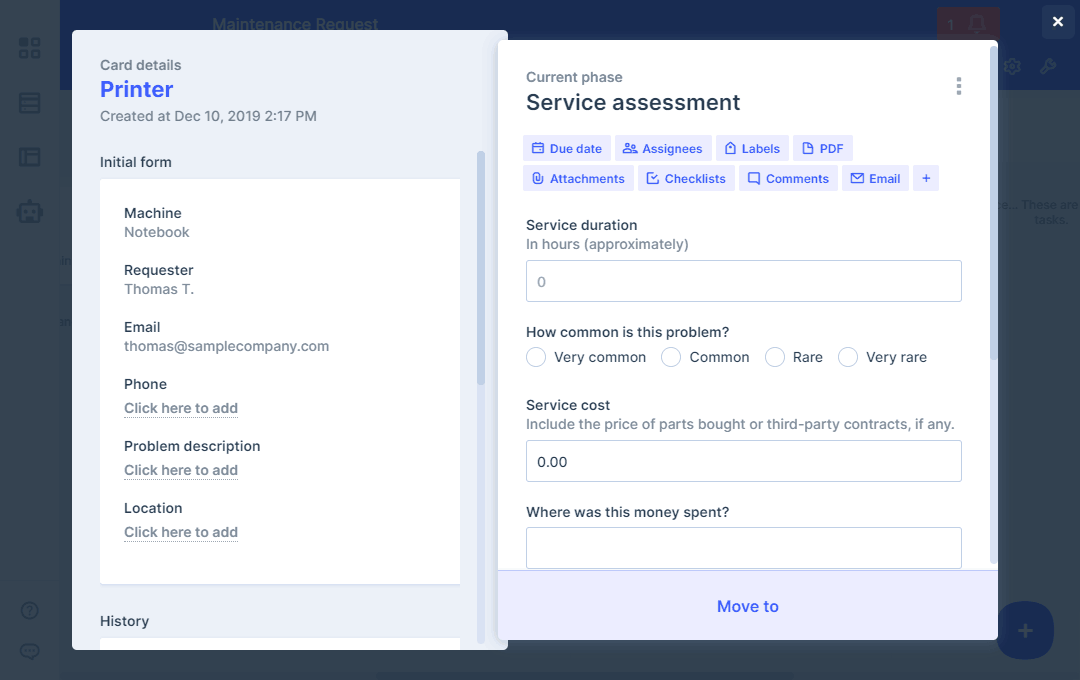The height and width of the screenshot is (680, 1080).
Task: Select the Very common radio option
Action: pyautogui.click(x=537, y=357)
